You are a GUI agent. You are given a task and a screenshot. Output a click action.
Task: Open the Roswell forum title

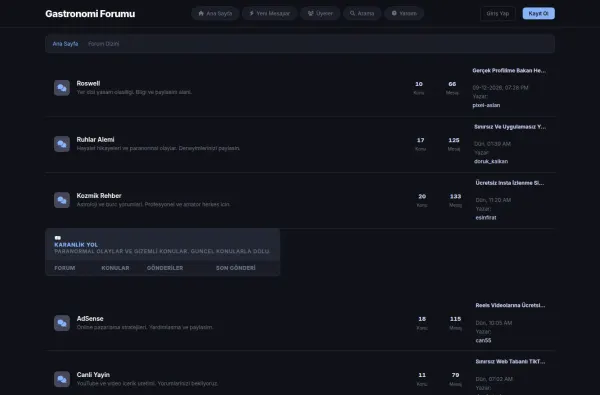(x=88, y=83)
